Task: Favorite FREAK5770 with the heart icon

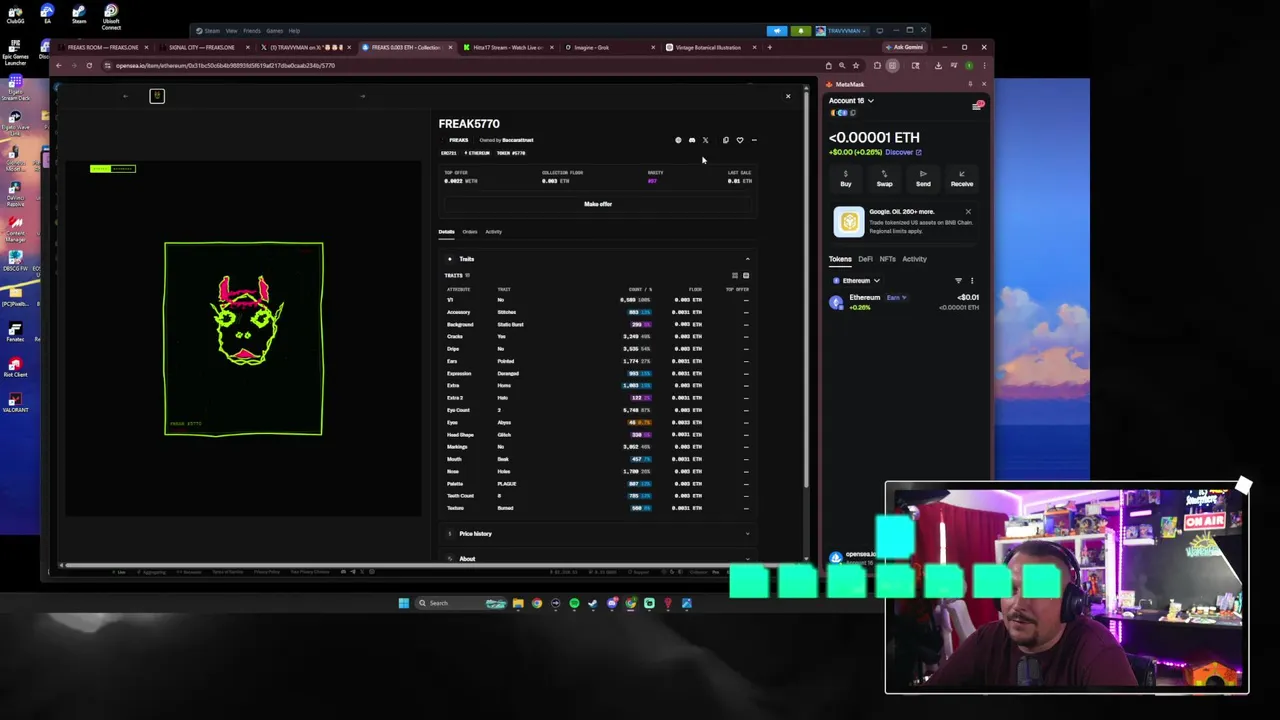Action: point(740,140)
